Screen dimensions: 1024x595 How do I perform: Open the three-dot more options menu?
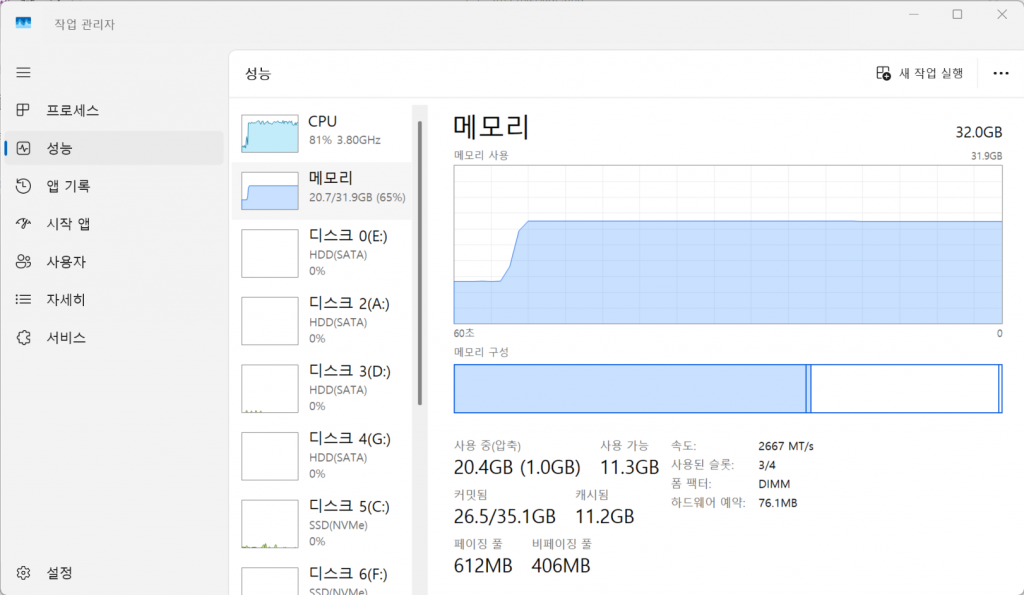click(x=1000, y=73)
